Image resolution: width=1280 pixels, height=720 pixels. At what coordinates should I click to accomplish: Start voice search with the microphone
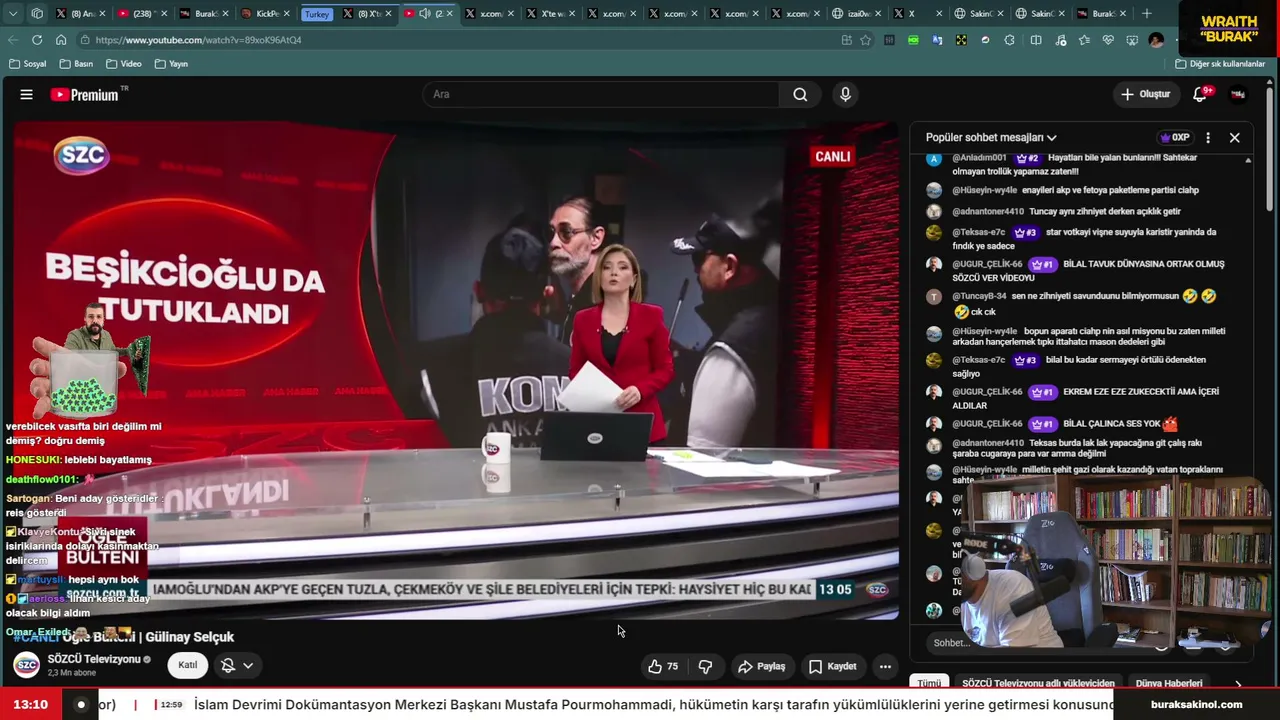point(845,94)
